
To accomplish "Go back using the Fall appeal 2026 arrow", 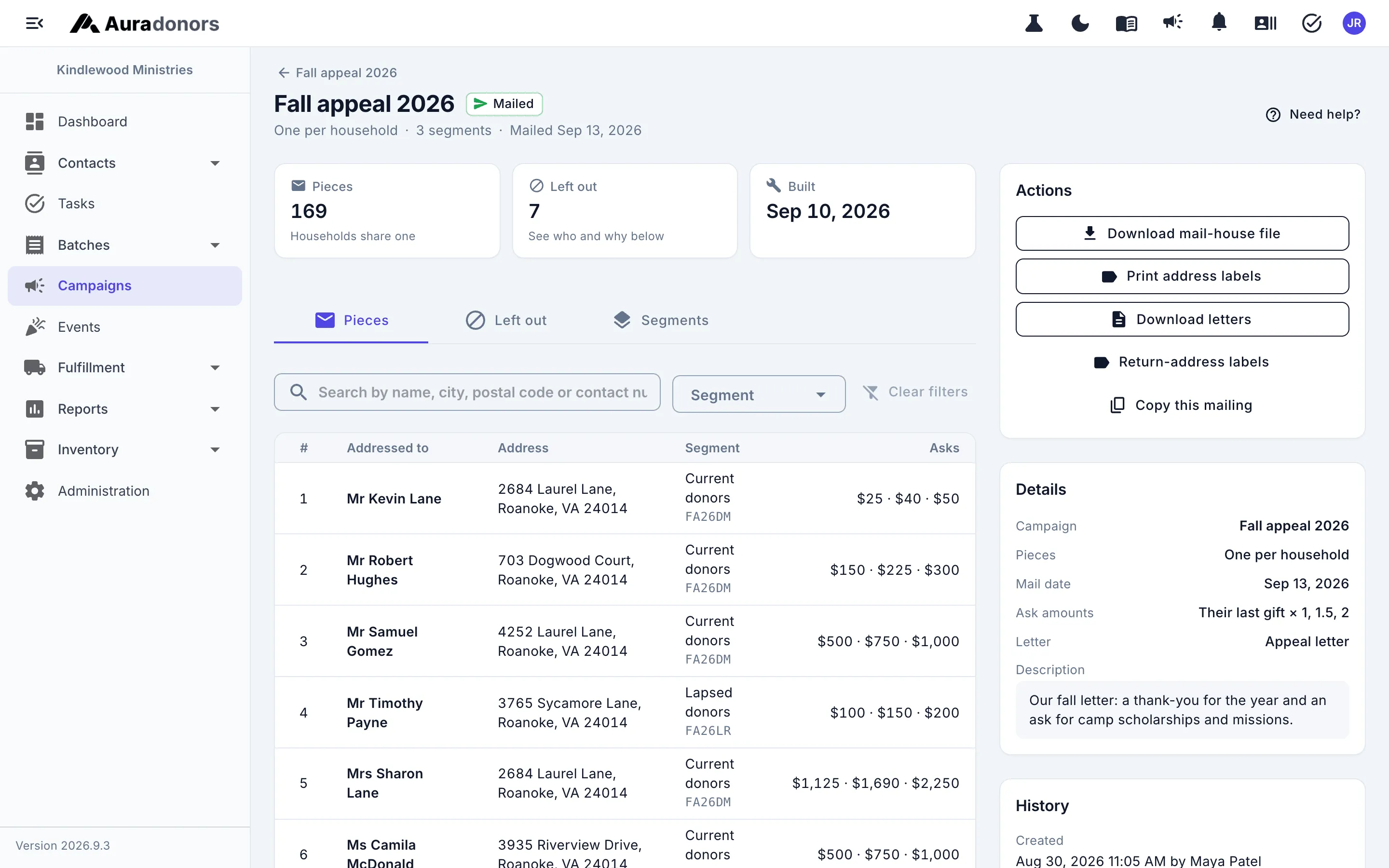I will (x=338, y=73).
